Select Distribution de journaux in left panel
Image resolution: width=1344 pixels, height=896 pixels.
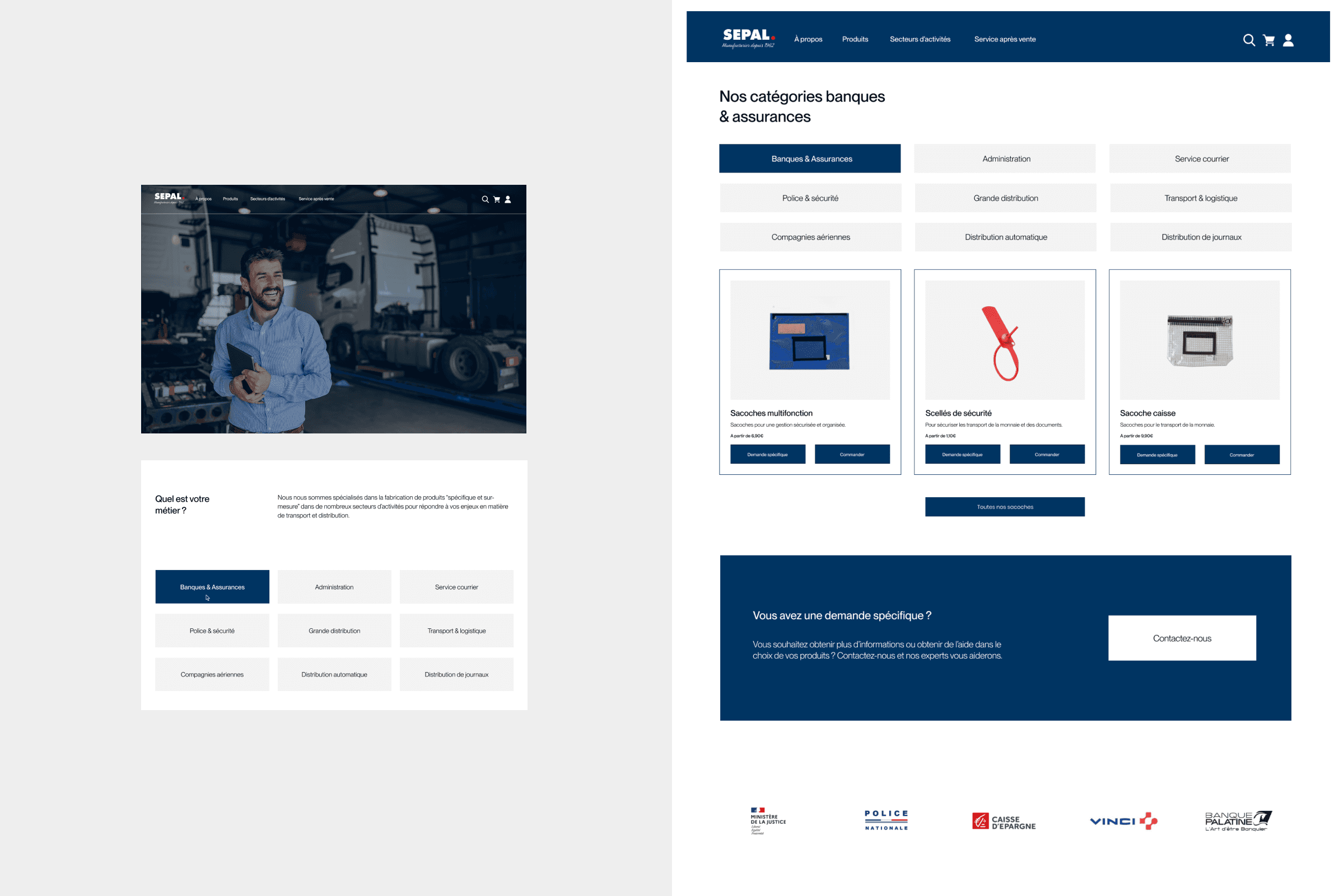pyautogui.click(x=456, y=674)
